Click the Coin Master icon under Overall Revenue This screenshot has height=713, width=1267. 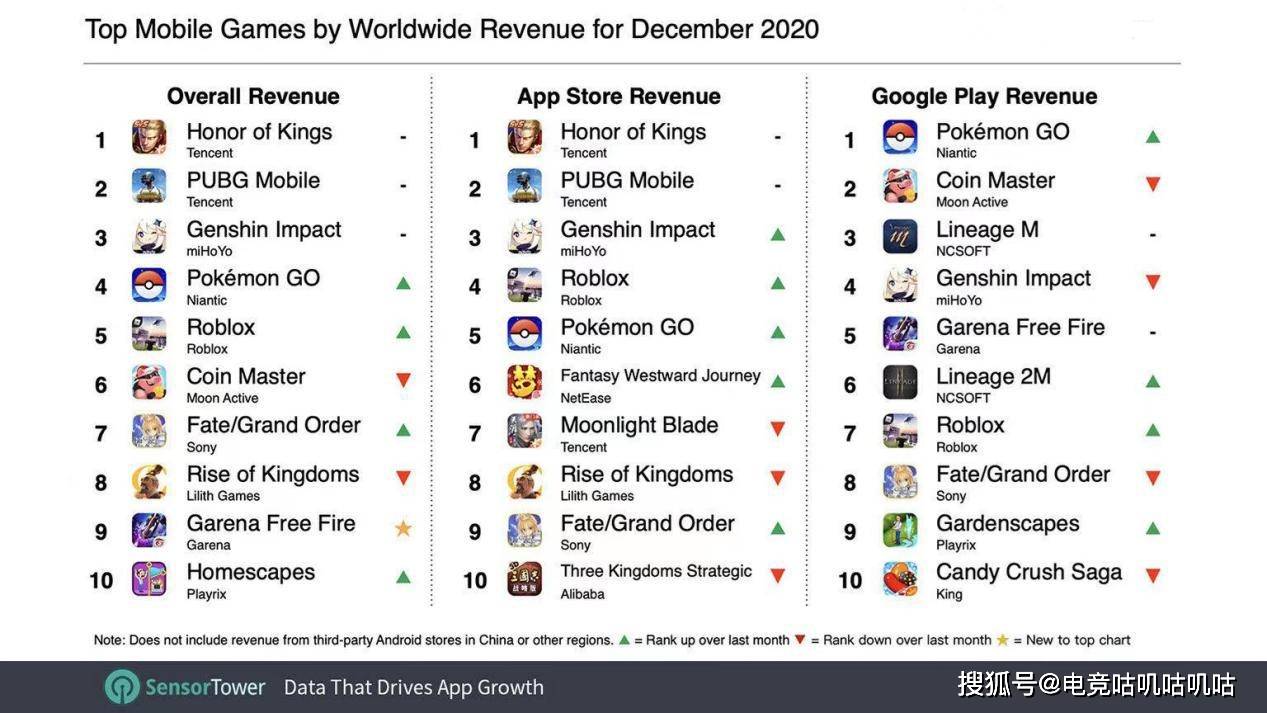(149, 382)
